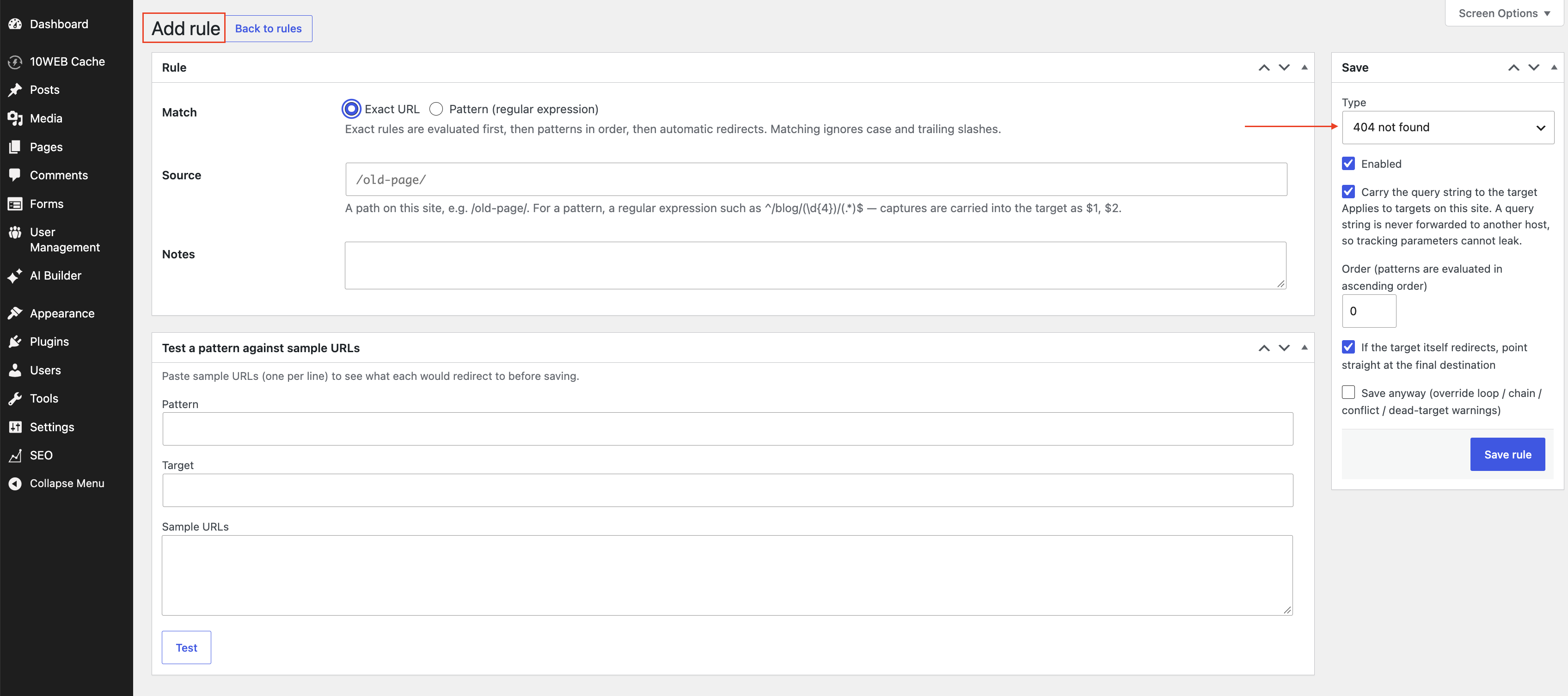Viewport: 1568px width, 696px height.
Task: Click the AI Builder sparkle icon
Action: click(x=15, y=275)
